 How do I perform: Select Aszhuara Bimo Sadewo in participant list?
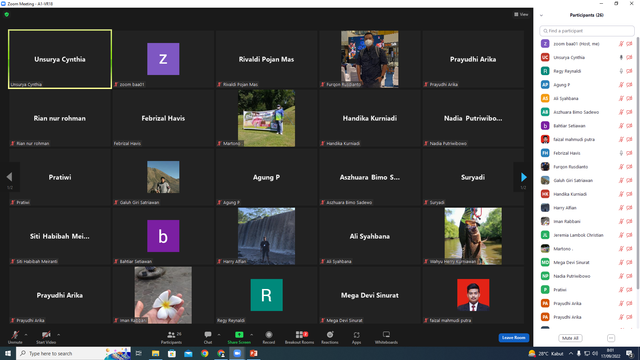(587, 112)
